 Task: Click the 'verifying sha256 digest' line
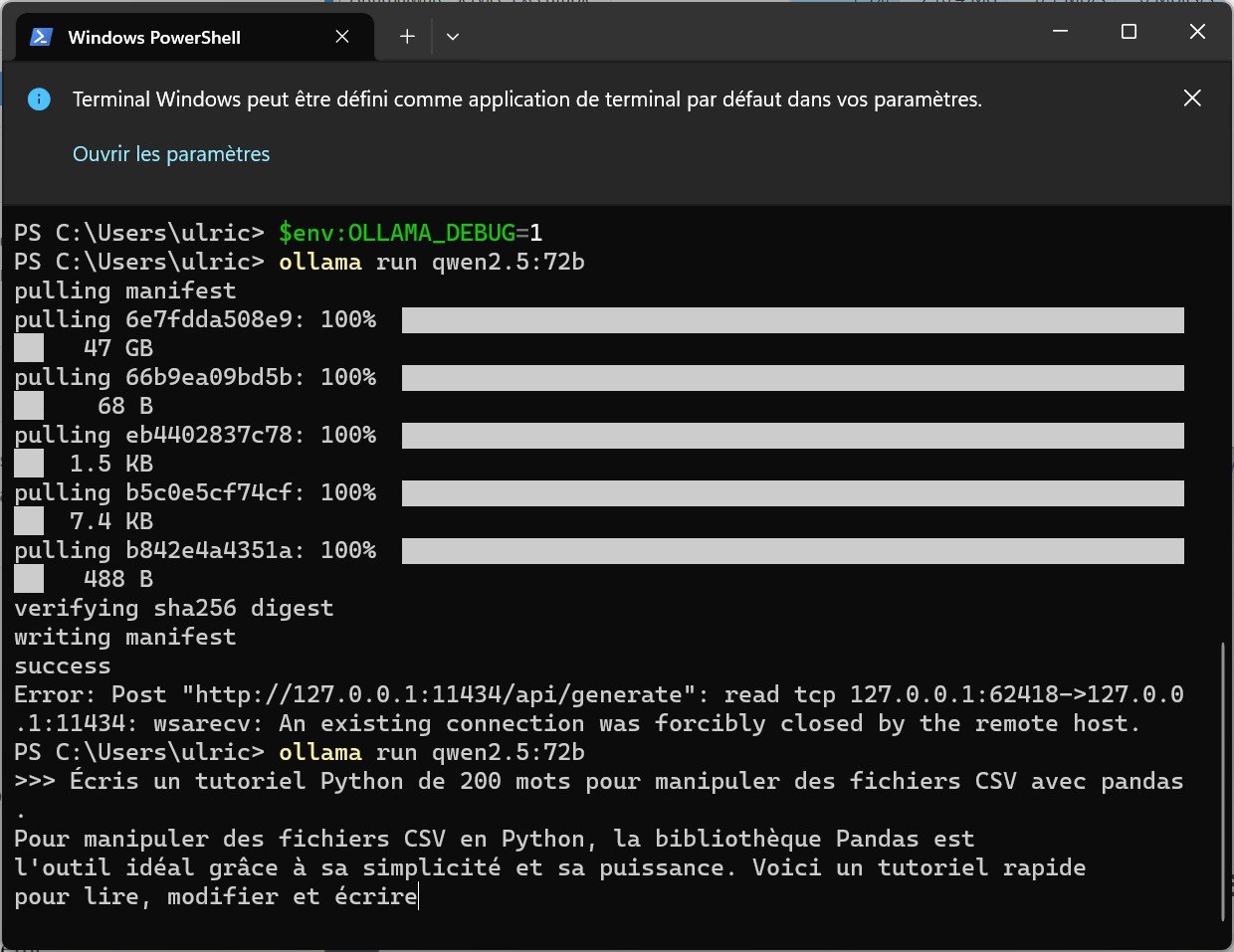pyautogui.click(x=174, y=608)
